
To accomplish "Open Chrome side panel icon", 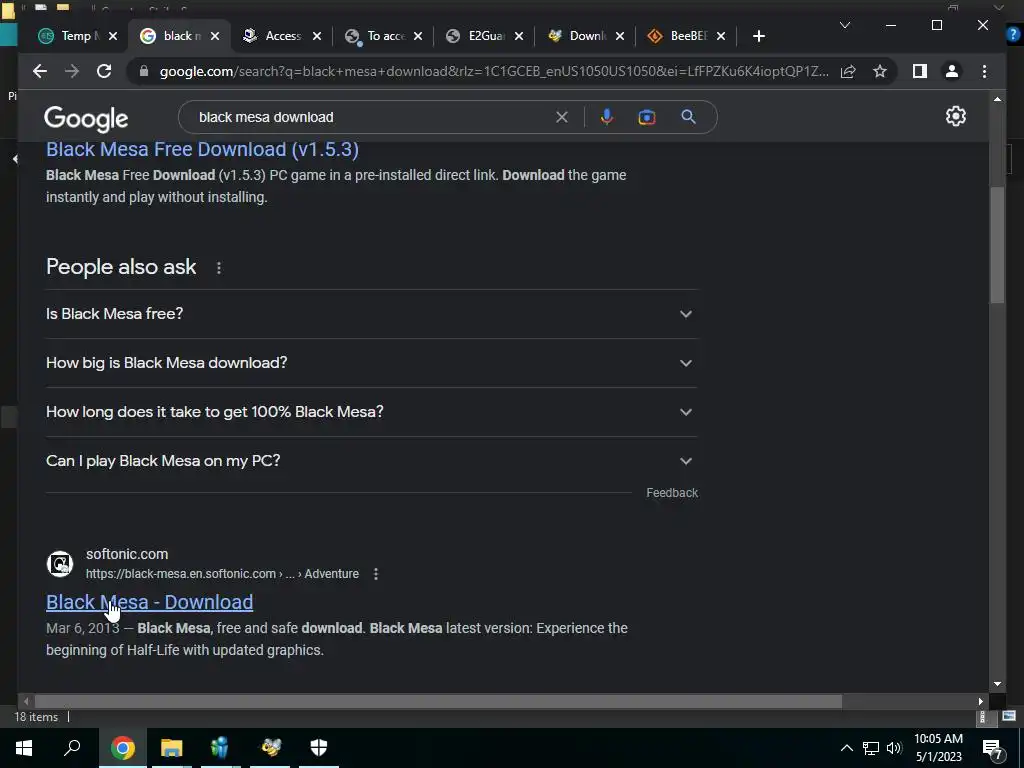I will tap(920, 71).
